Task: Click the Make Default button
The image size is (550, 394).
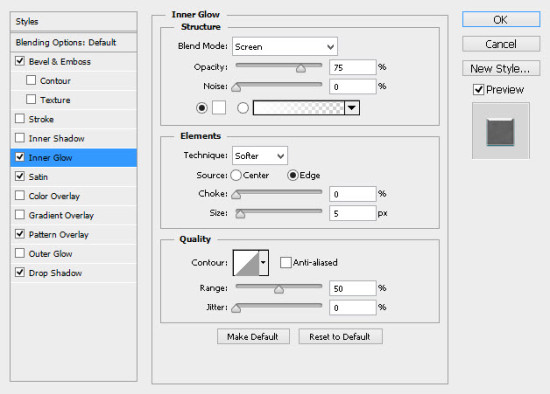Action: [x=253, y=336]
